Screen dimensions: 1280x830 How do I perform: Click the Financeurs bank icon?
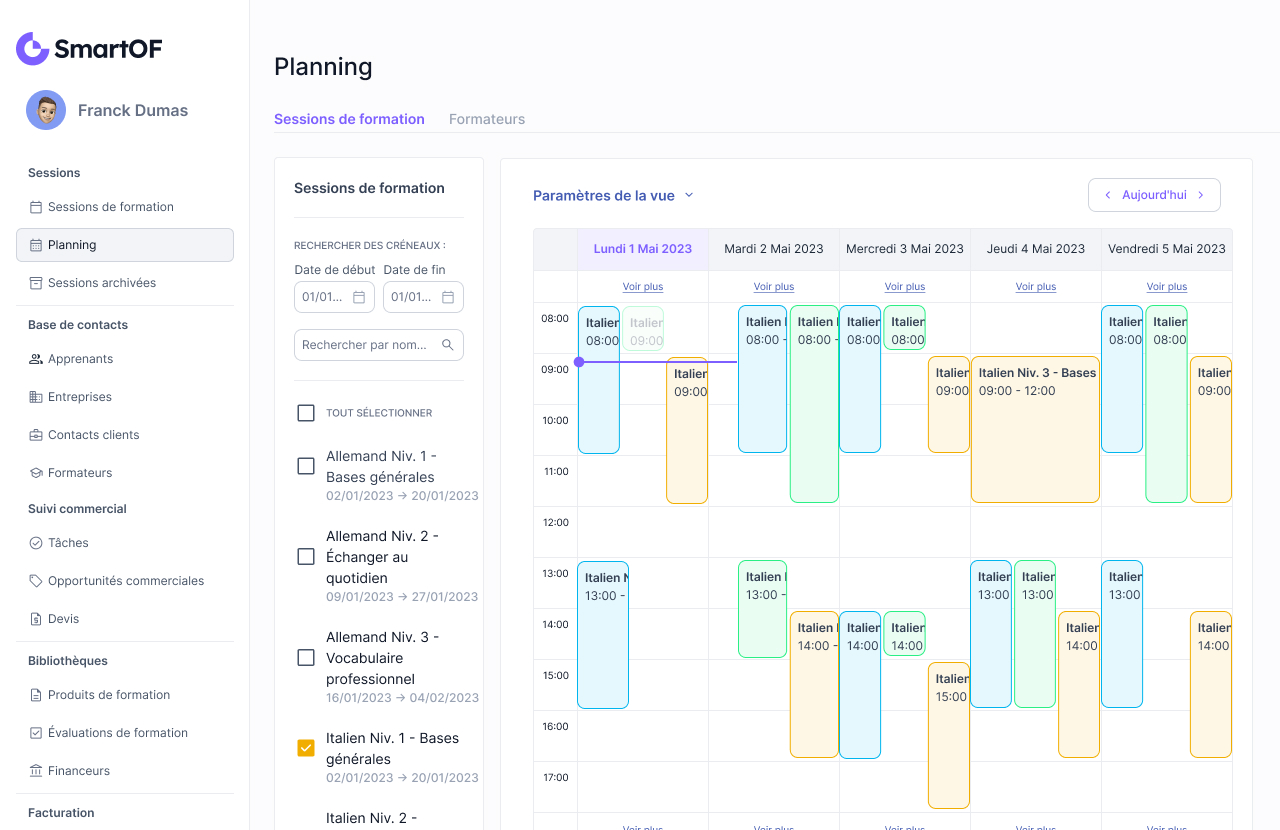[x=36, y=771]
